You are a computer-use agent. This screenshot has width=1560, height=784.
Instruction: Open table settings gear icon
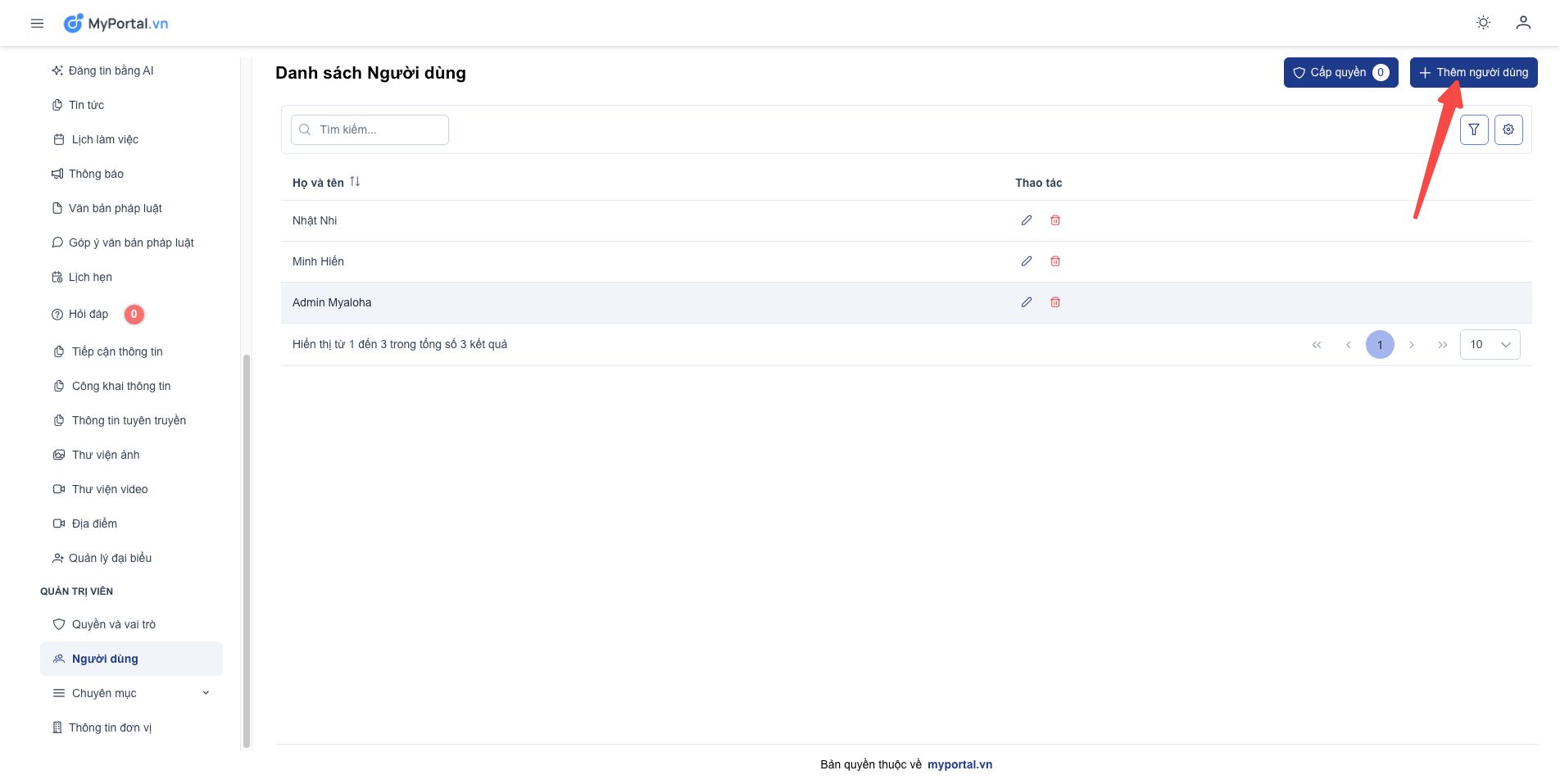1508,129
